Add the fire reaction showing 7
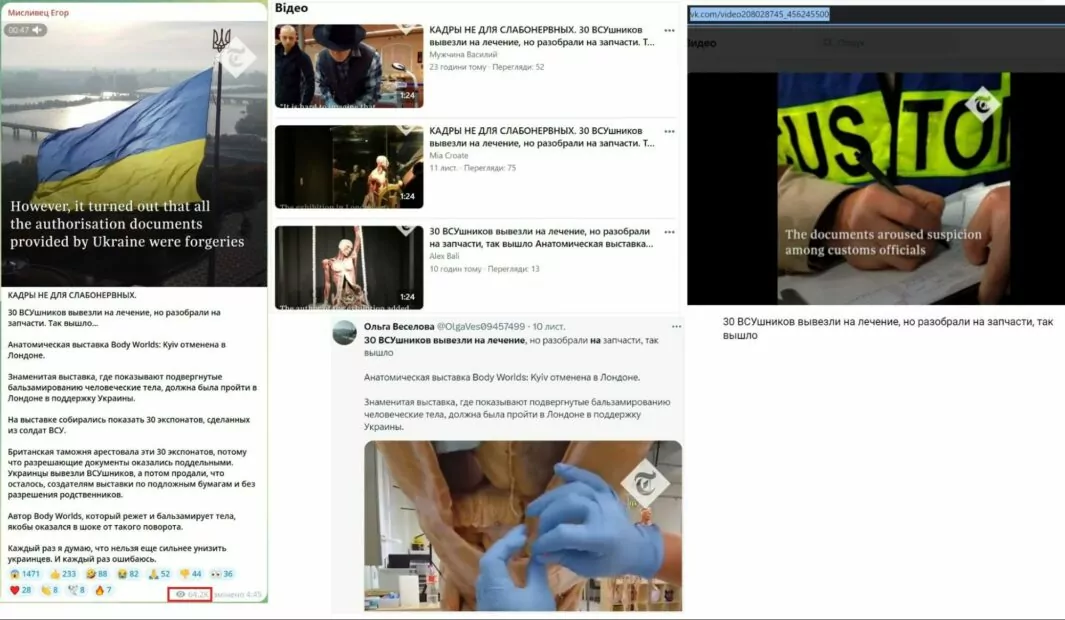The image size is (1065, 620). [x=103, y=590]
